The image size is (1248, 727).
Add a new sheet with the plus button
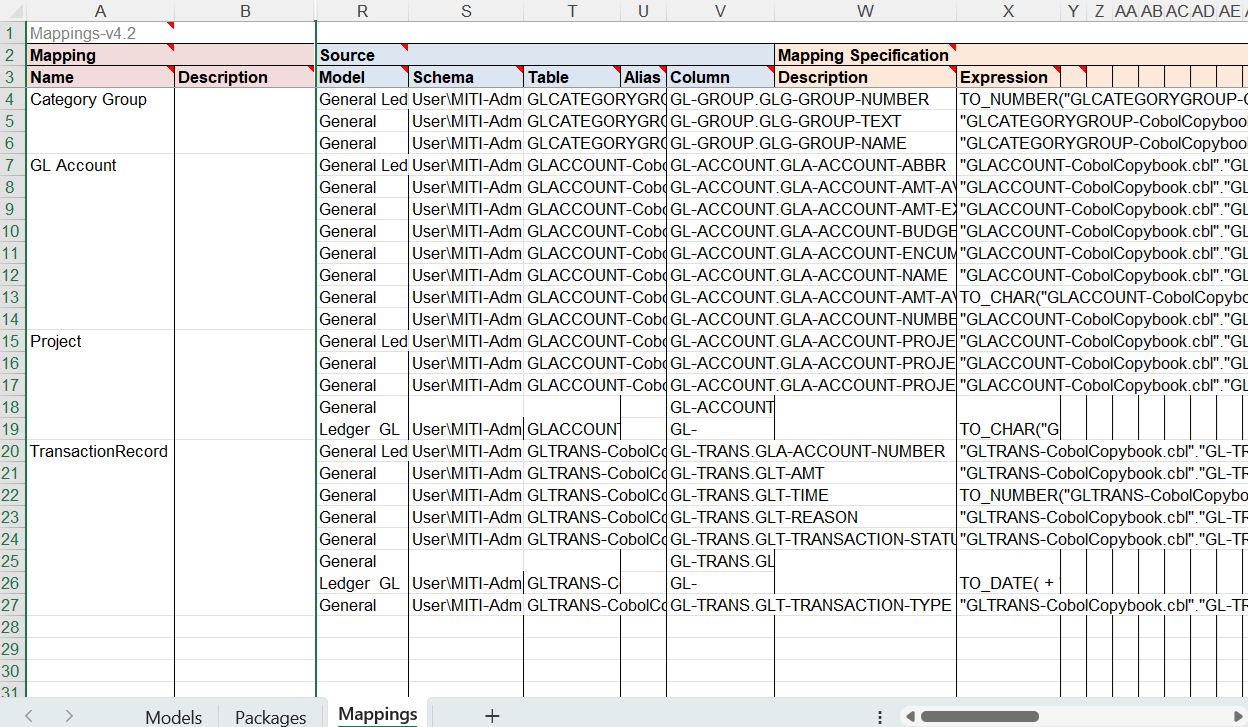click(x=491, y=716)
